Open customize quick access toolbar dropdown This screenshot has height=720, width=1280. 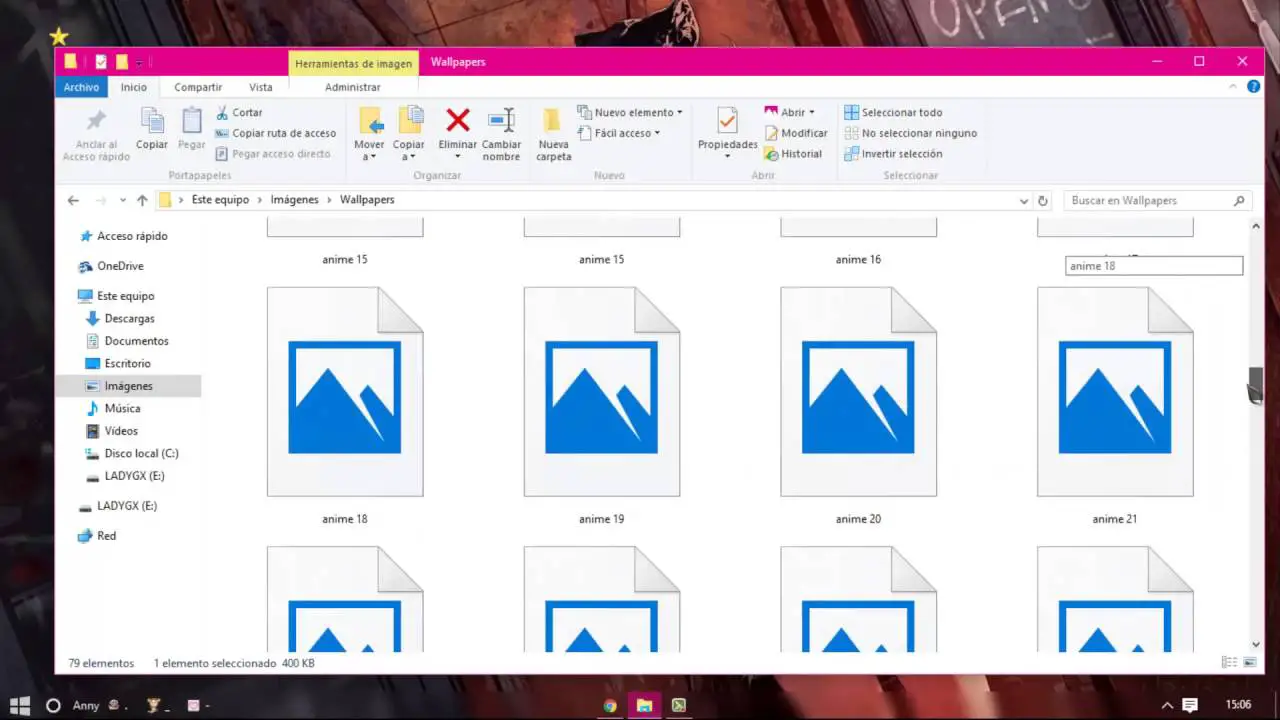[139, 63]
